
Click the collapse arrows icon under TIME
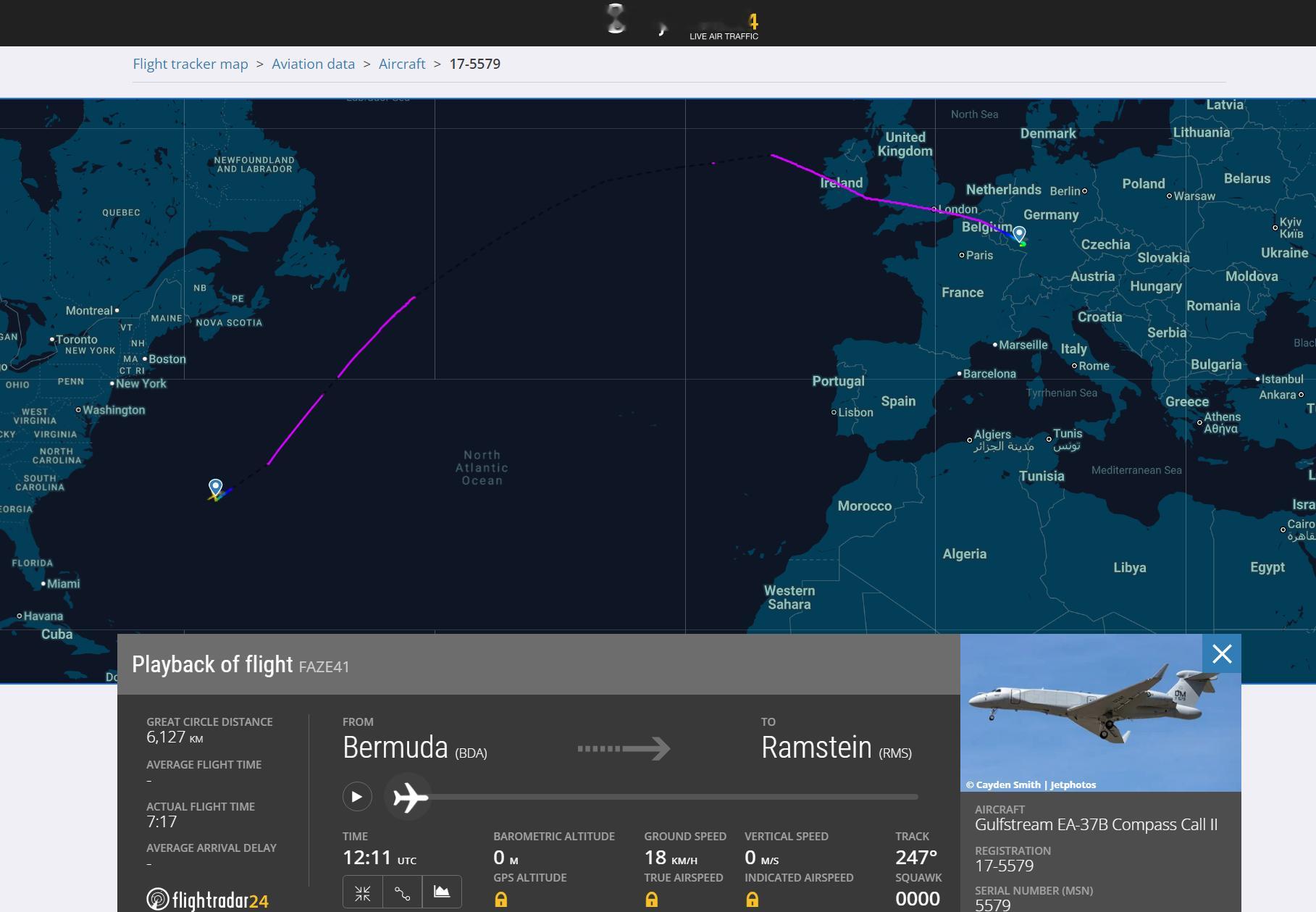tap(363, 892)
